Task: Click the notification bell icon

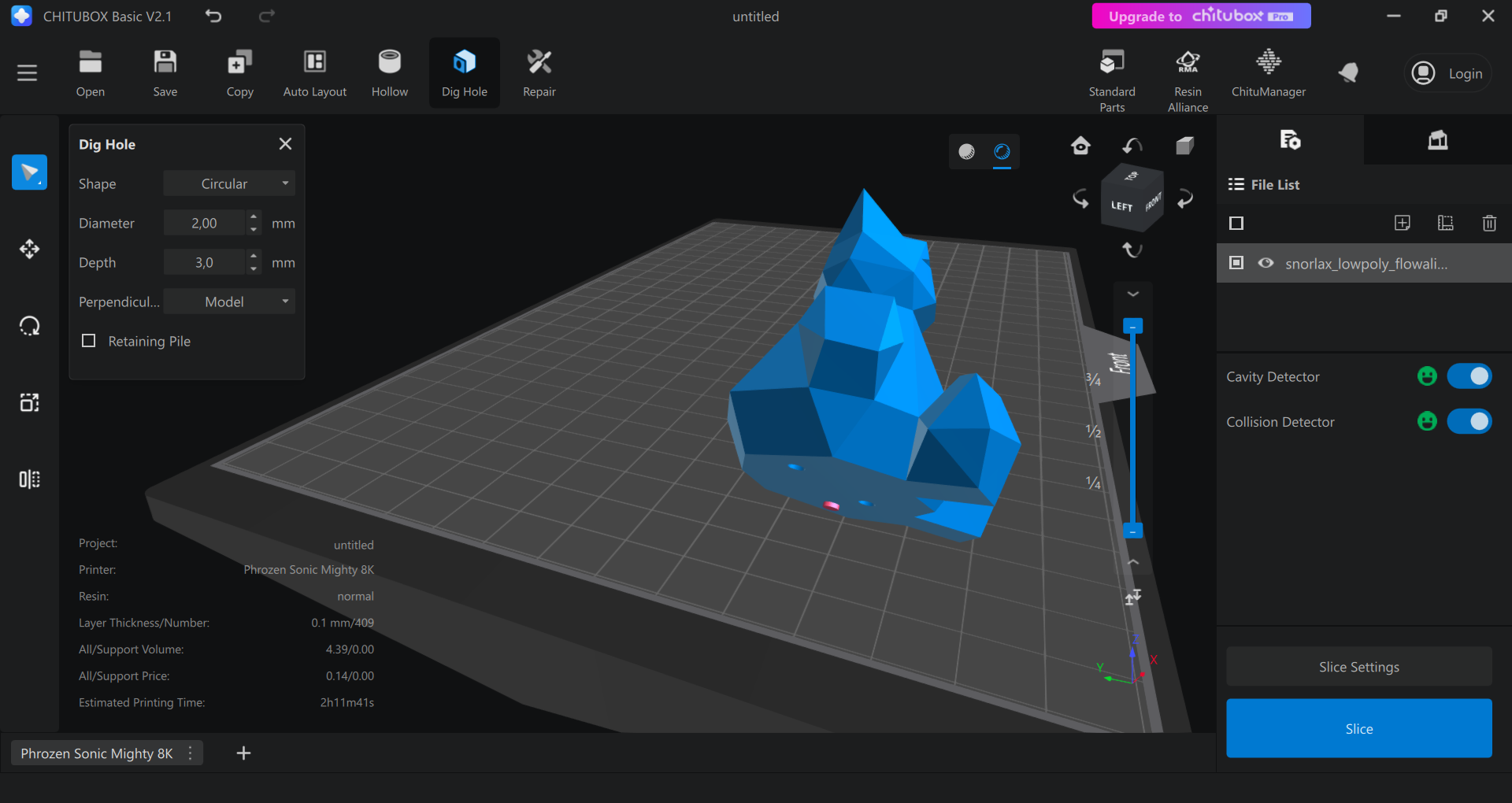Action: [x=1349, y=73]
